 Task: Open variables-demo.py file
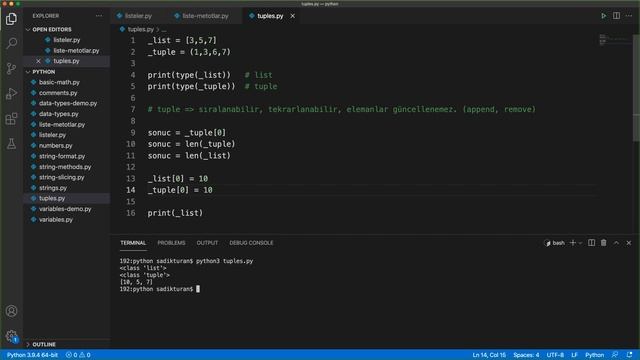tap(65, 209)
